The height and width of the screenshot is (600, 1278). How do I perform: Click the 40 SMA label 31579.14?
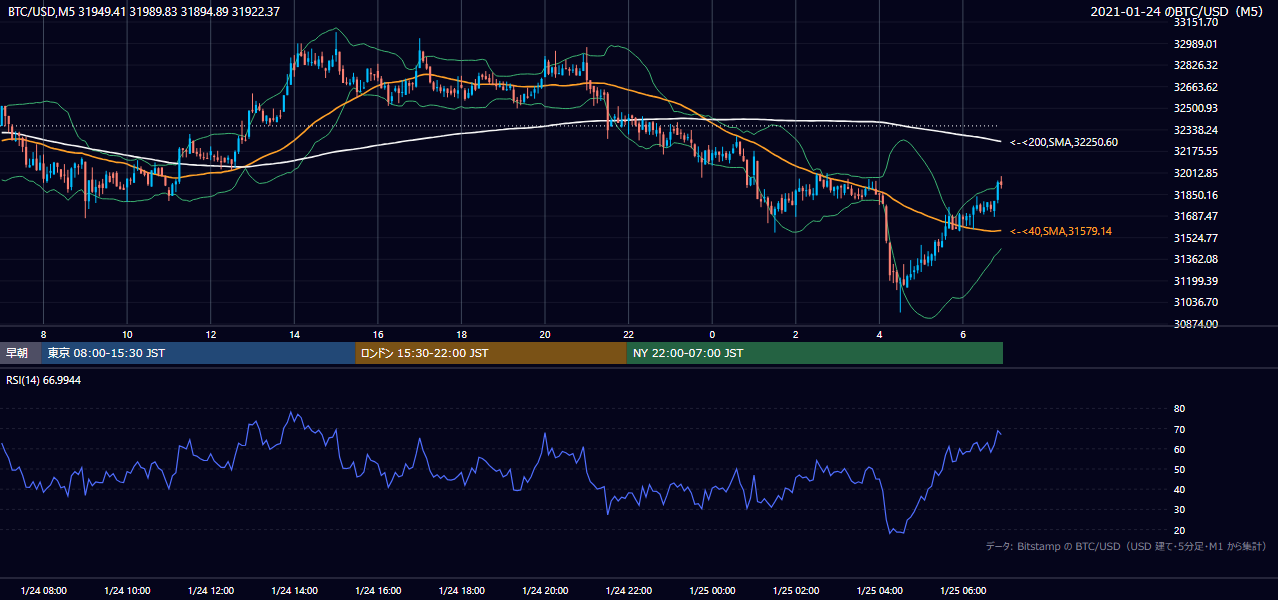pyautogui.click(x=1061, y=231)
